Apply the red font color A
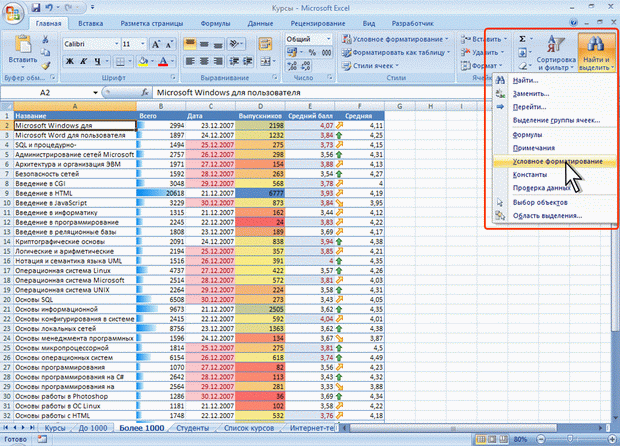620x446 pixels. click(163, 61)
